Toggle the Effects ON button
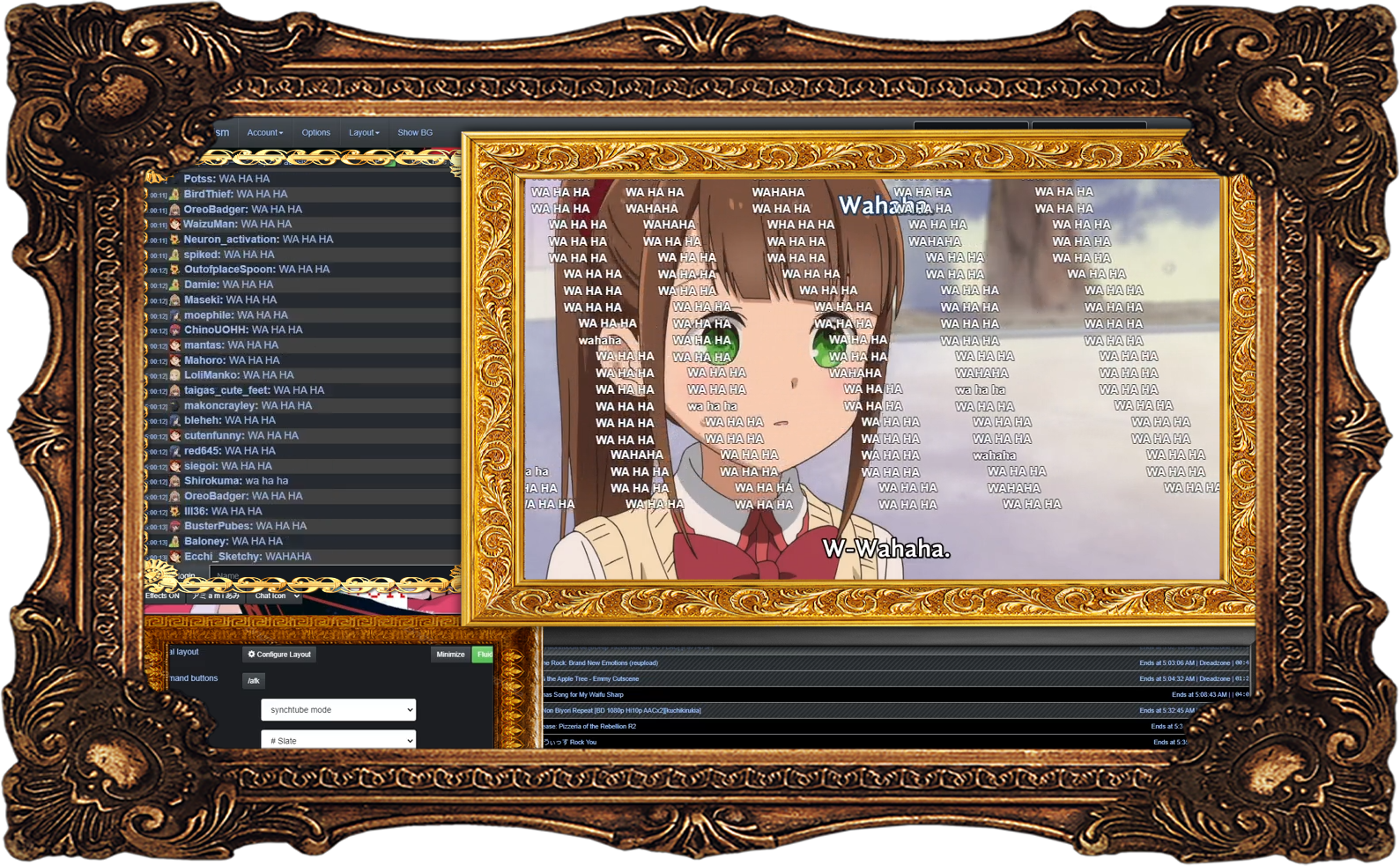Image resolution: width=1400 pixels, height=866 pixels. (x=163, y=596)
